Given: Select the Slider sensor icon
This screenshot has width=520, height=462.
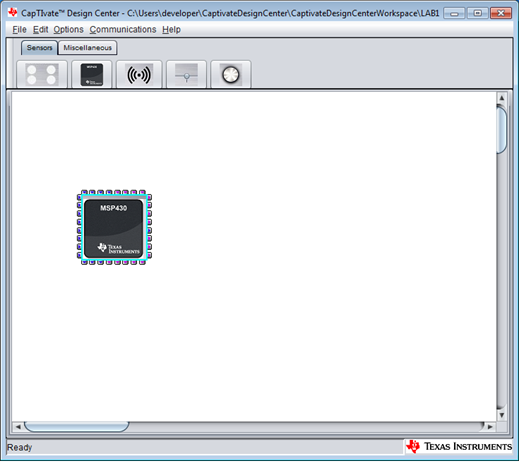Looking at the screenshot, I should [x=186, y=74].
